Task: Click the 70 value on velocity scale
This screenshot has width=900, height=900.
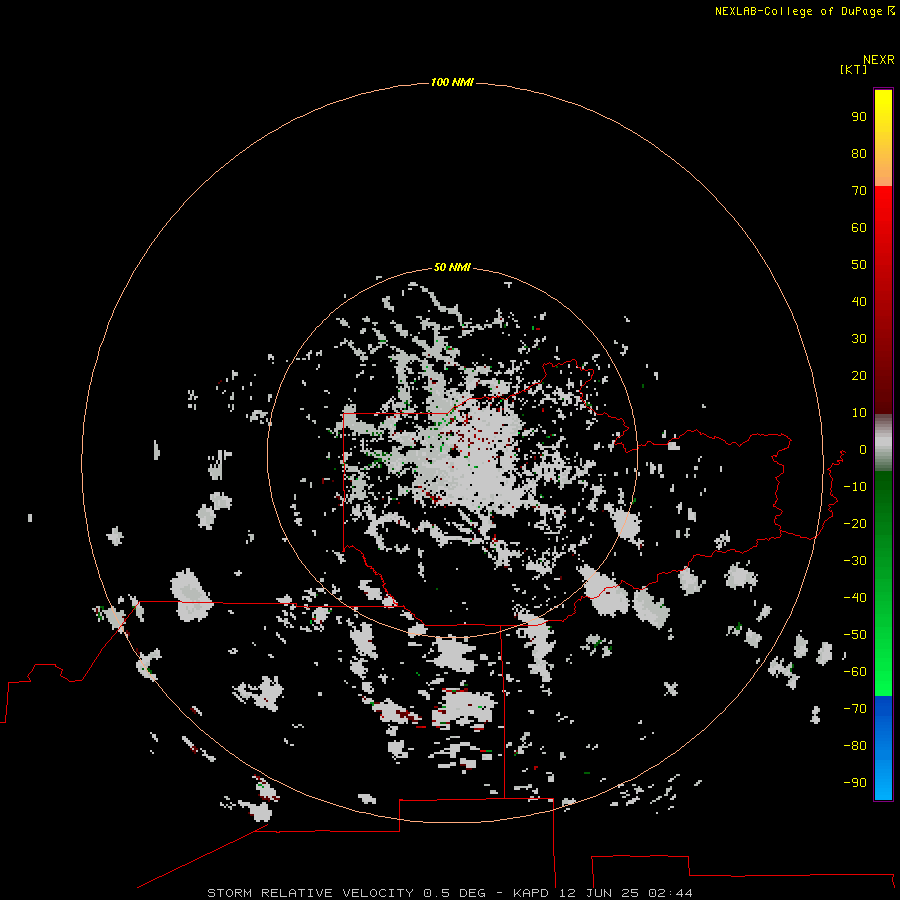Action: (x=859, y=191)
